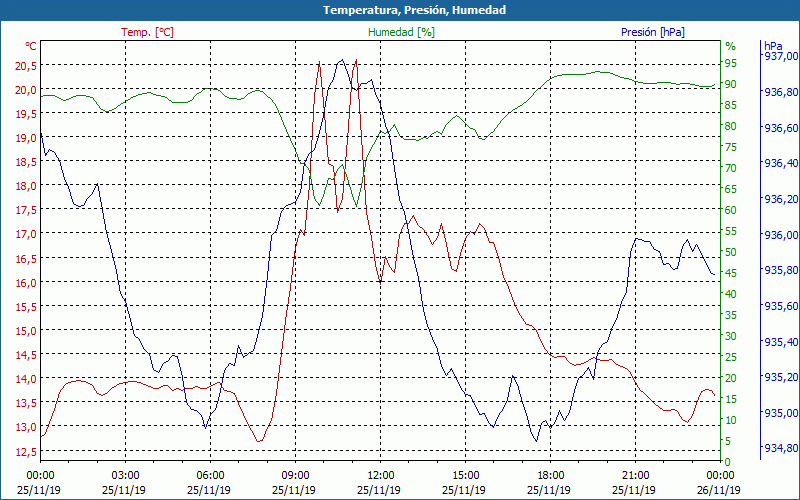Click the 65 humidity axis value
This screenshot has height=500, width=800.
(x=731, y=189)
